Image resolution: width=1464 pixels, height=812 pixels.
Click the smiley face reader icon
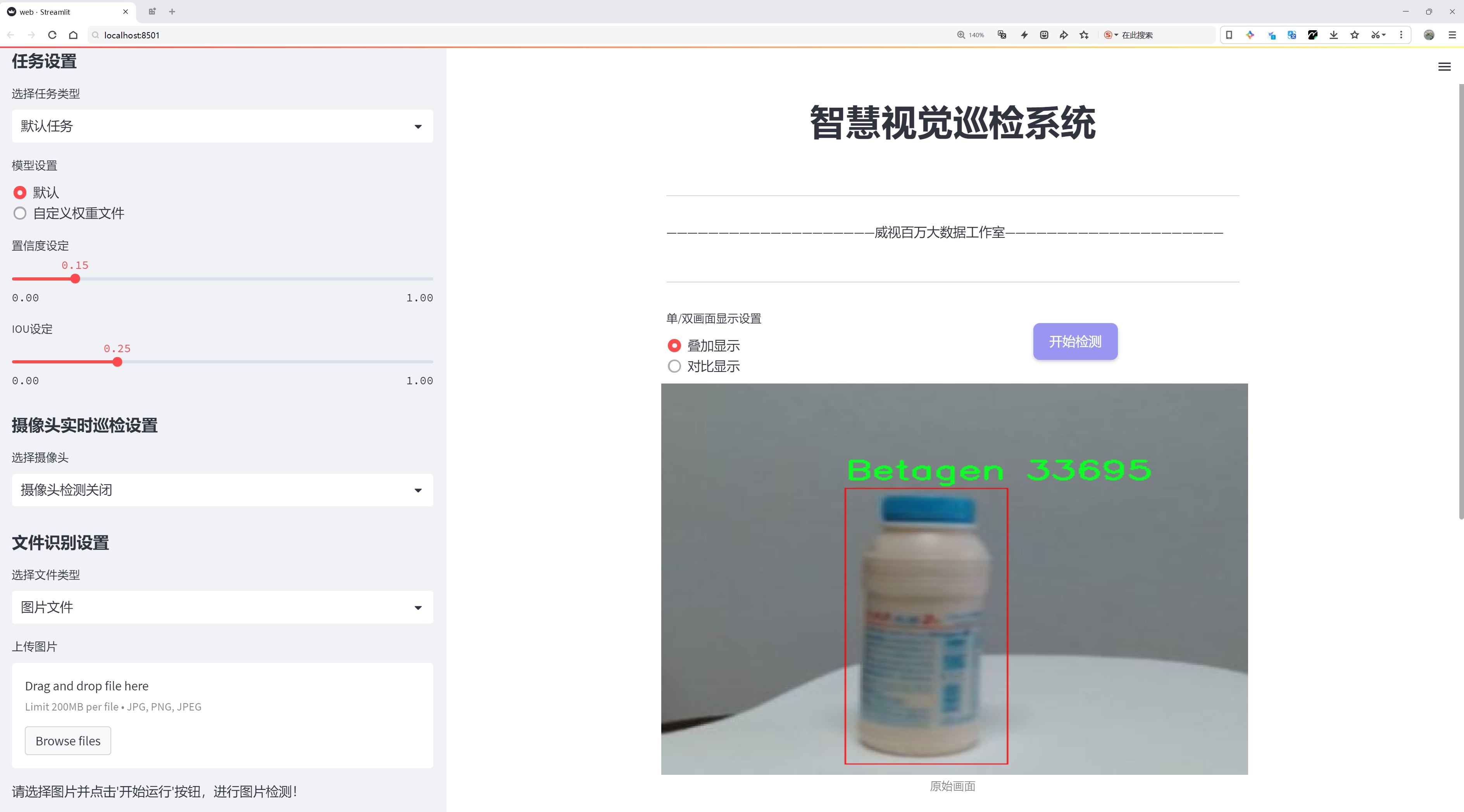click(x=1044, y=35)
